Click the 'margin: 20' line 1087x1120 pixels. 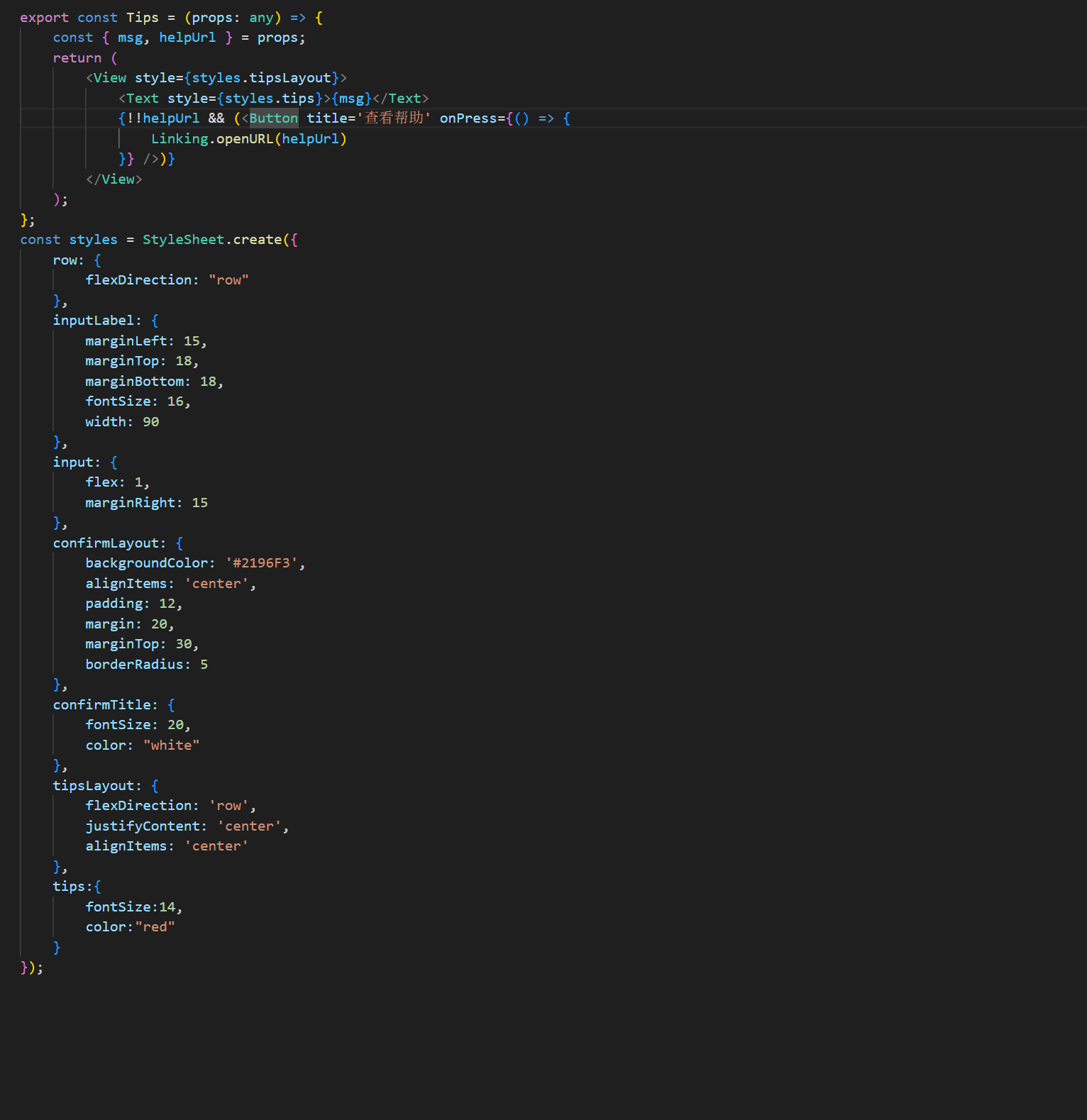tap(130, 623)
